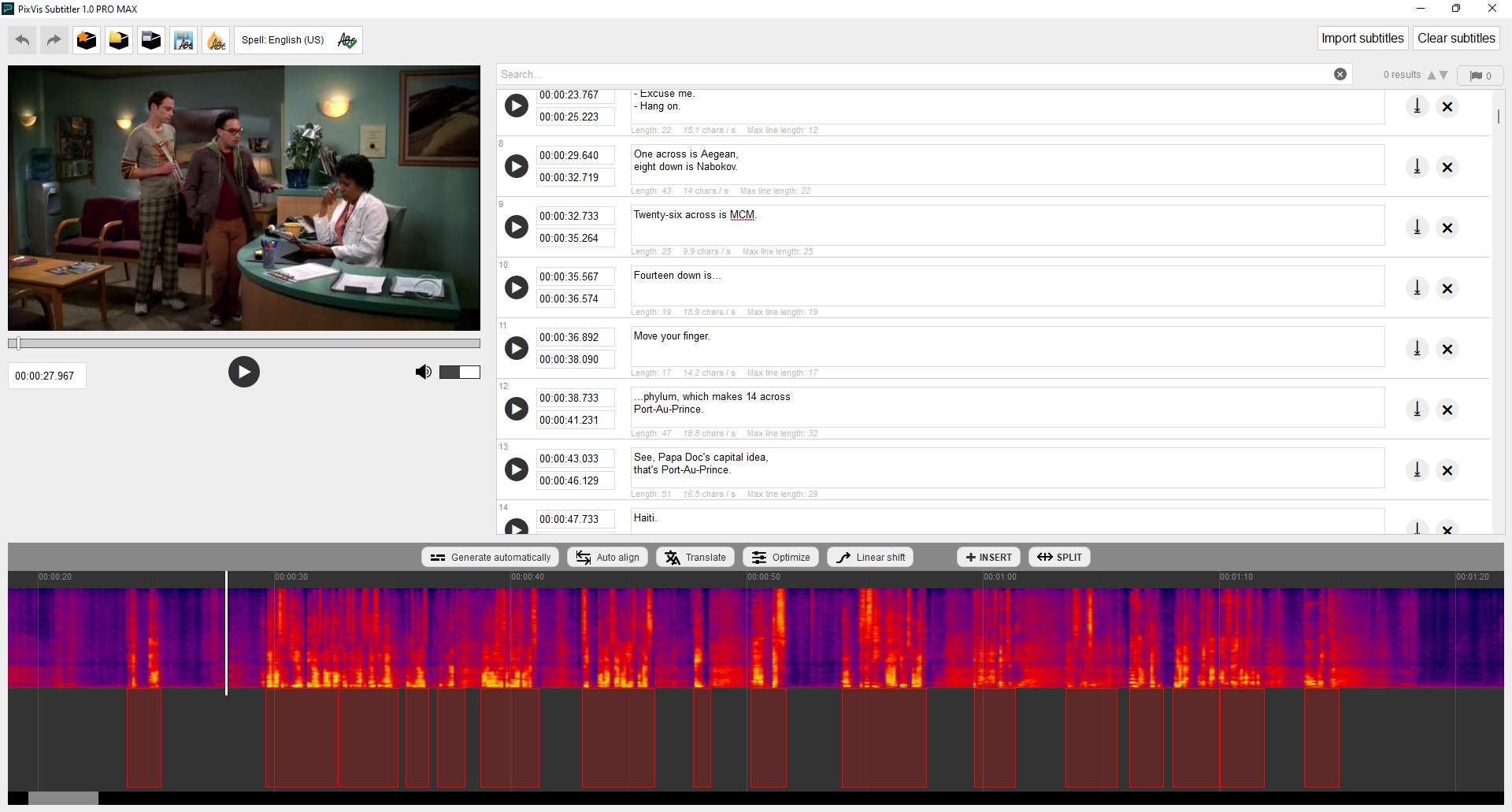Delete the 'Excuse me. Hang on.' subtitle
1512x812 pixels.
1447,106
